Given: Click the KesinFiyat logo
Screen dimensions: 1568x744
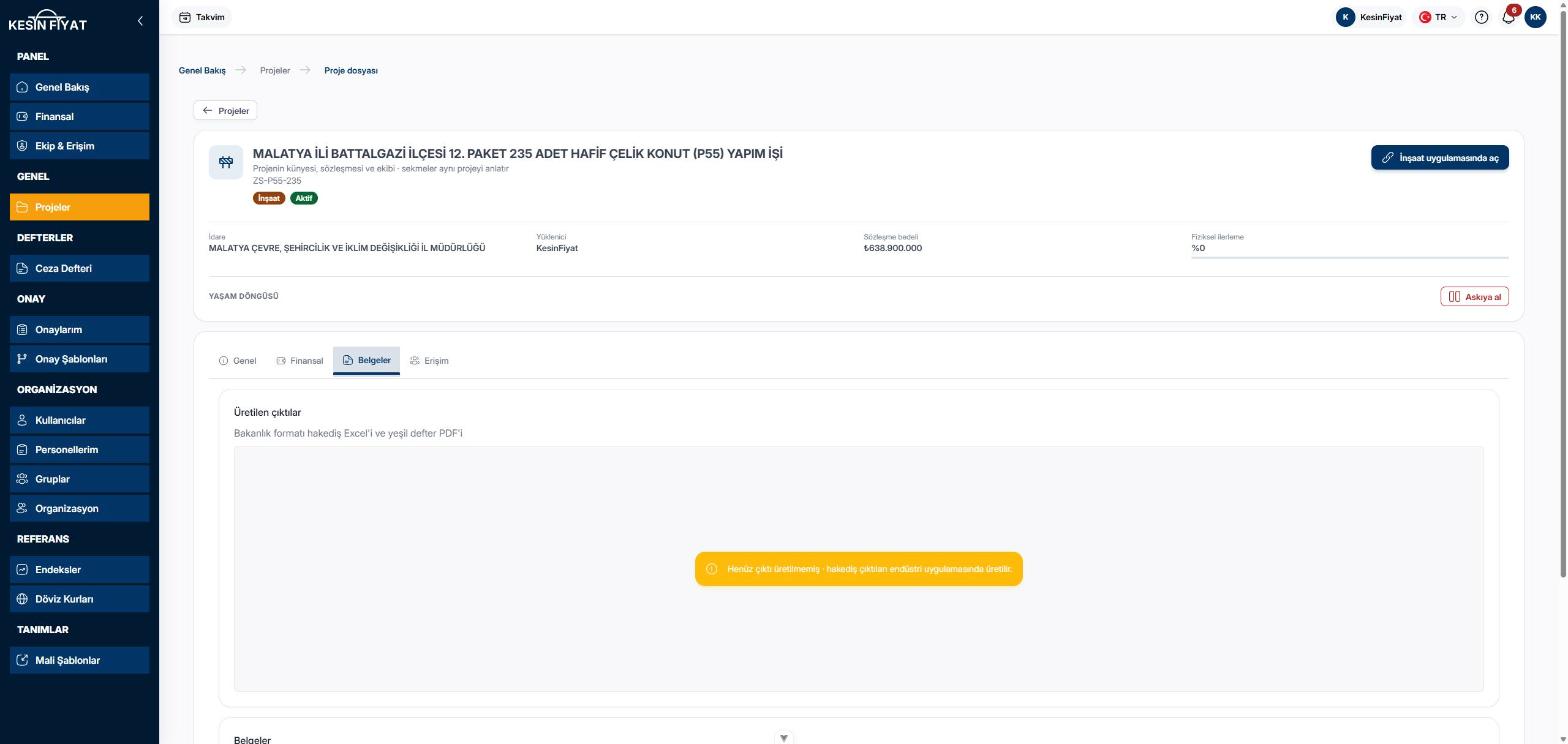Looking at the screenshot, I should [x=48, y=21].
